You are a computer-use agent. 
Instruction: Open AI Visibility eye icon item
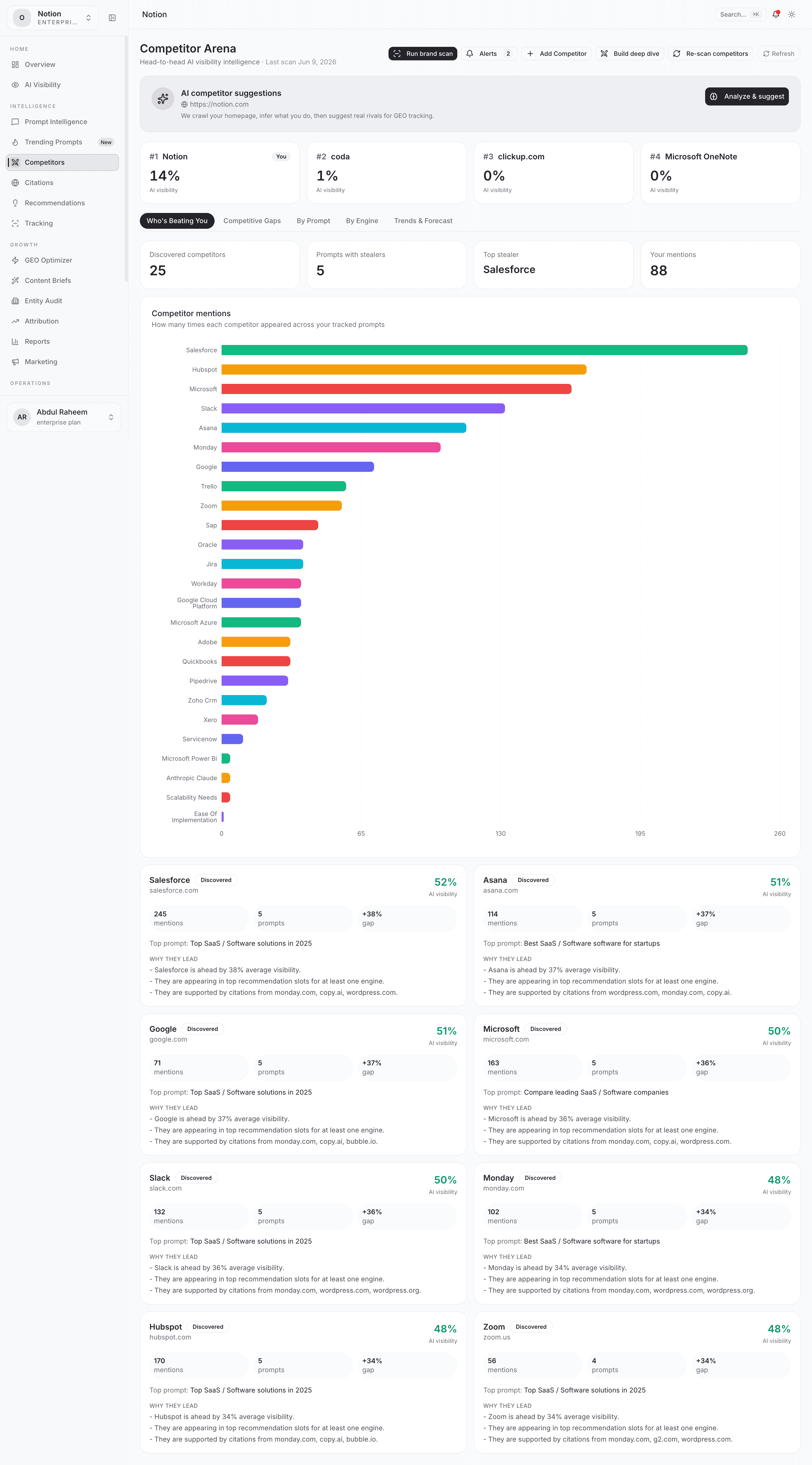click(63, 85)
